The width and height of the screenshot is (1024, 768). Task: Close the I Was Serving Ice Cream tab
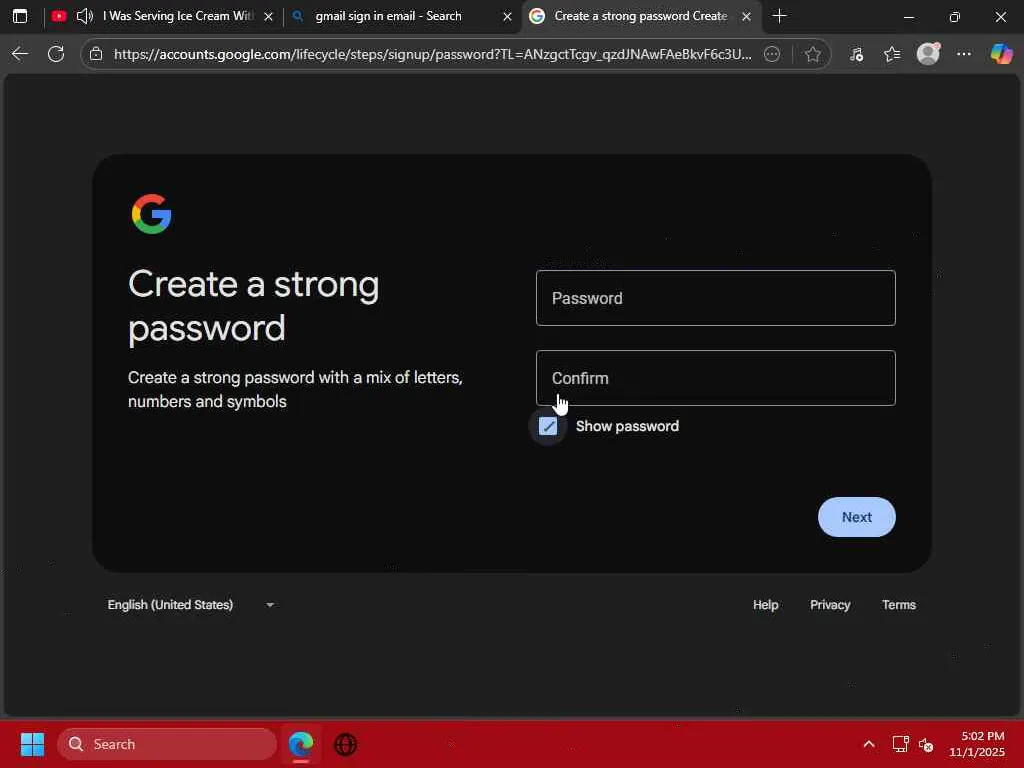(x=268, y=16)
